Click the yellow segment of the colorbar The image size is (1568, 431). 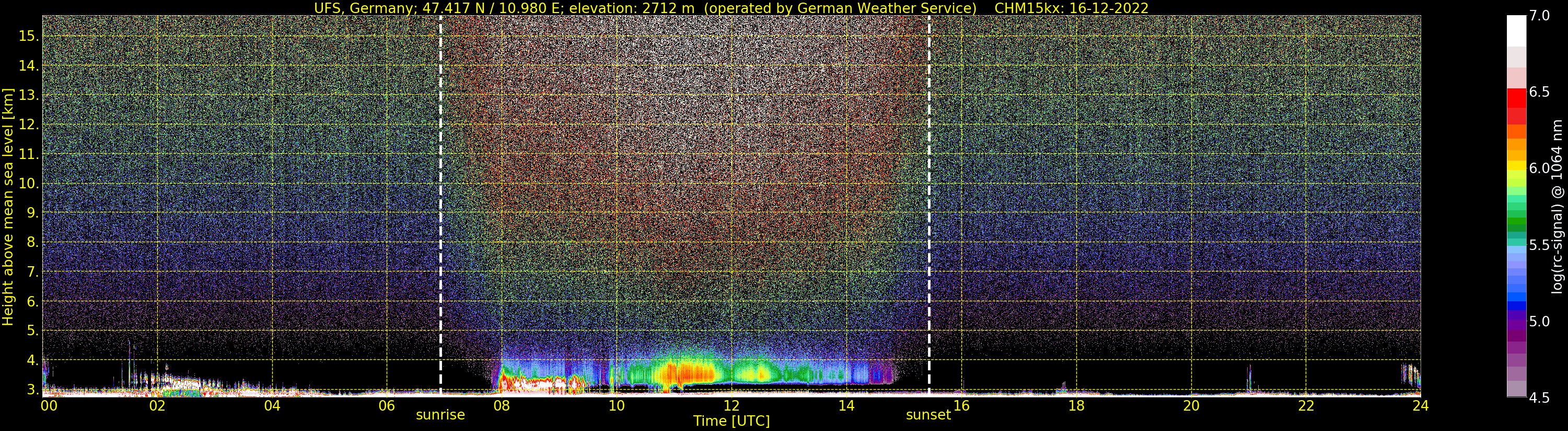coord(1516,166)
